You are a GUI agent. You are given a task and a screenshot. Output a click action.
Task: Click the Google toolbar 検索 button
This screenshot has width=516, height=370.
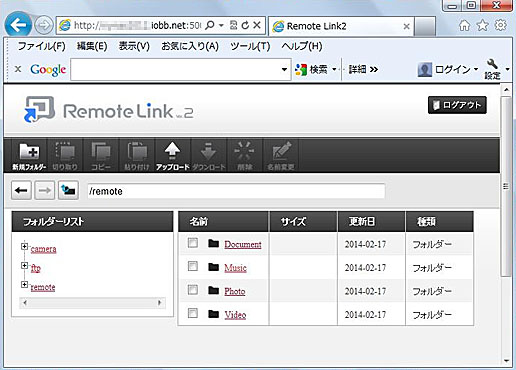click(312, 69)
